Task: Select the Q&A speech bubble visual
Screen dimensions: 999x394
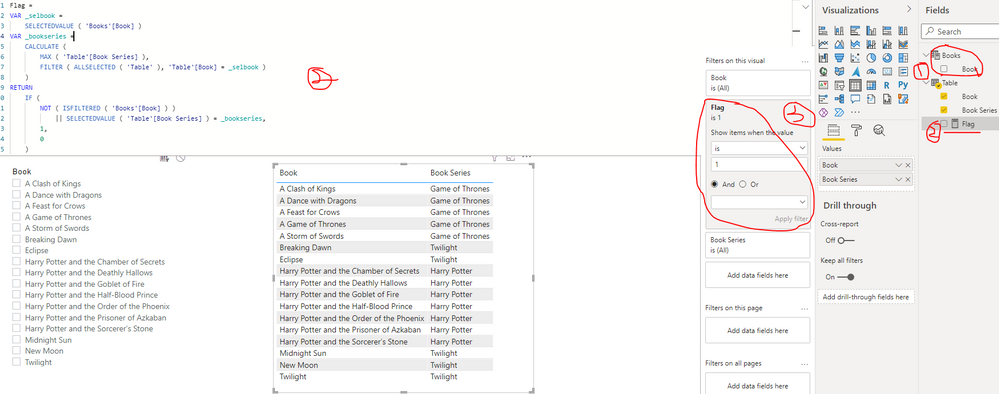Action: point(855,99)
